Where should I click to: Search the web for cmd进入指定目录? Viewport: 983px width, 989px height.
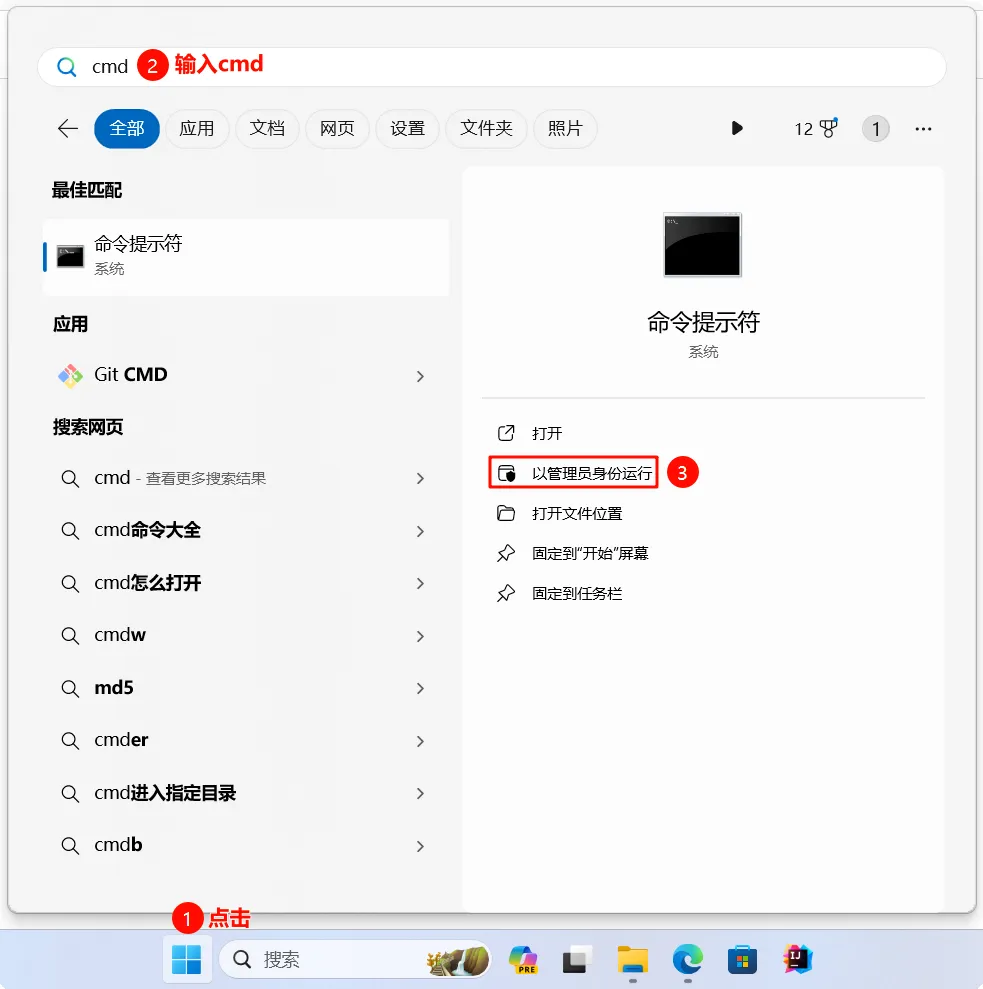[x=165, y=793]
